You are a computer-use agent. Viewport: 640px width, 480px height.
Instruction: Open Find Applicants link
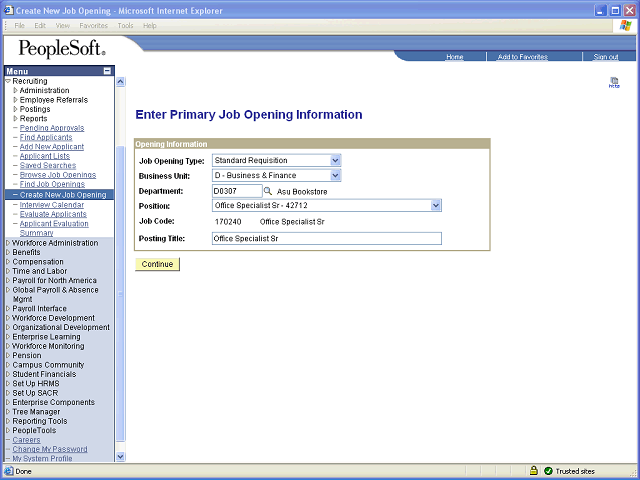coord(46,137)
